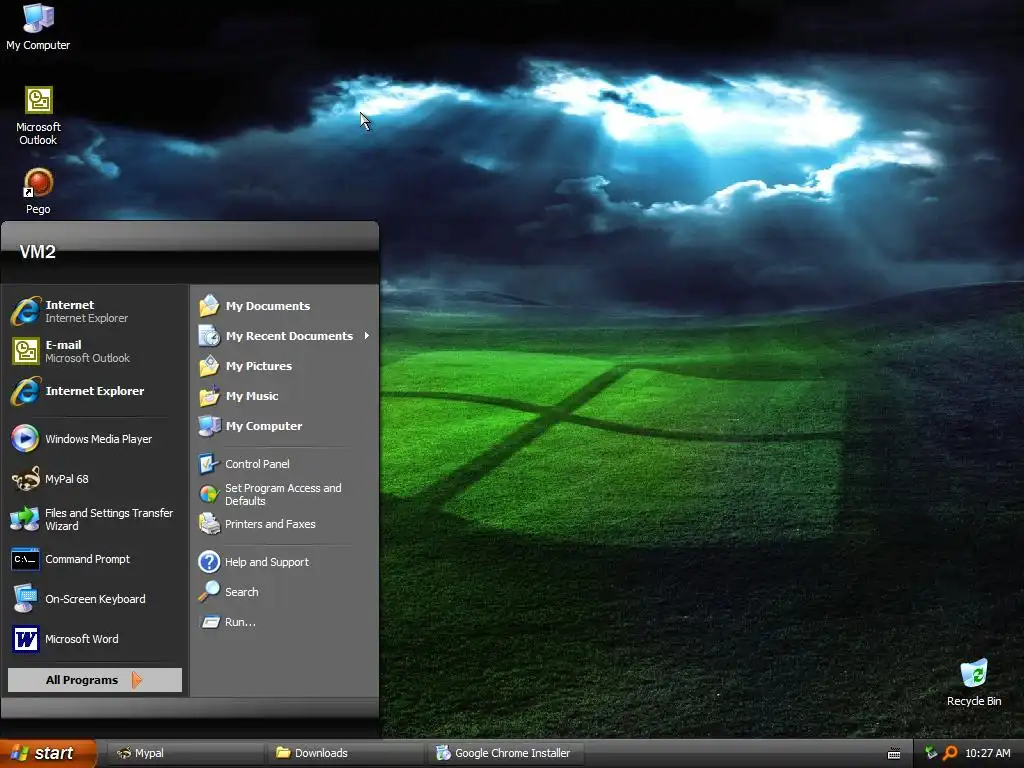Open Help and Support
Image resolution: width=1024 pixels, height=768 pixels.
click(x=285, y=562)
